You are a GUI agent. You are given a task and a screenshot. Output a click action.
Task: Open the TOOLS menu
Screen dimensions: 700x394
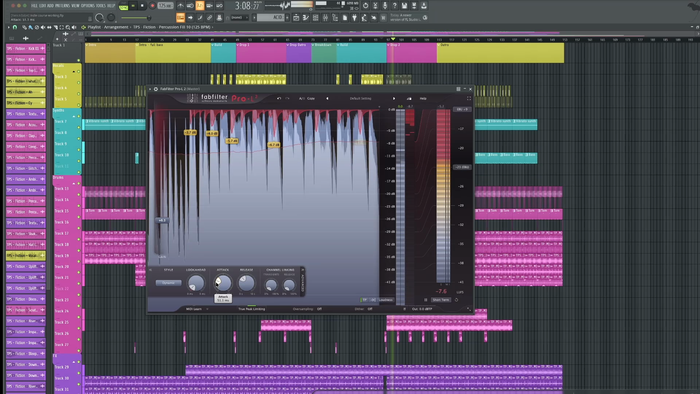[101, 6]
